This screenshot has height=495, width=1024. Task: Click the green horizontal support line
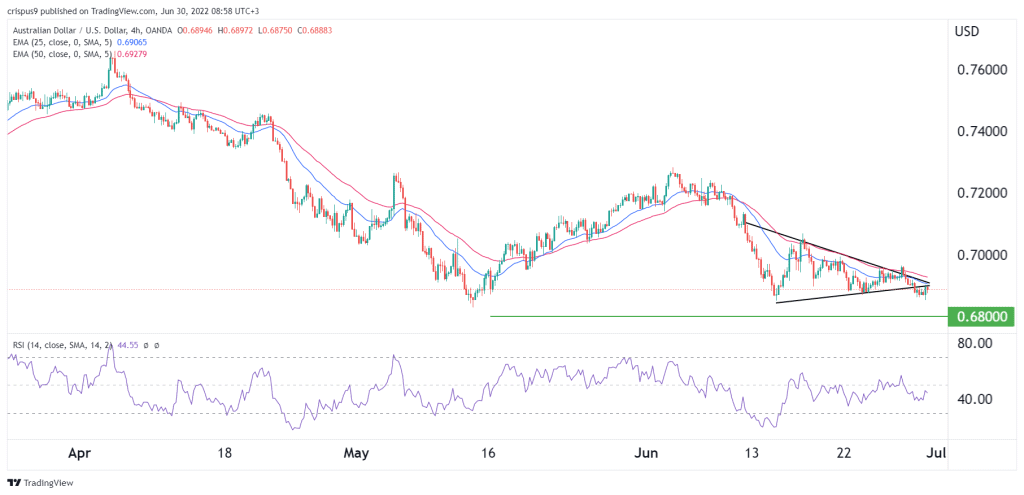point(700,317)
